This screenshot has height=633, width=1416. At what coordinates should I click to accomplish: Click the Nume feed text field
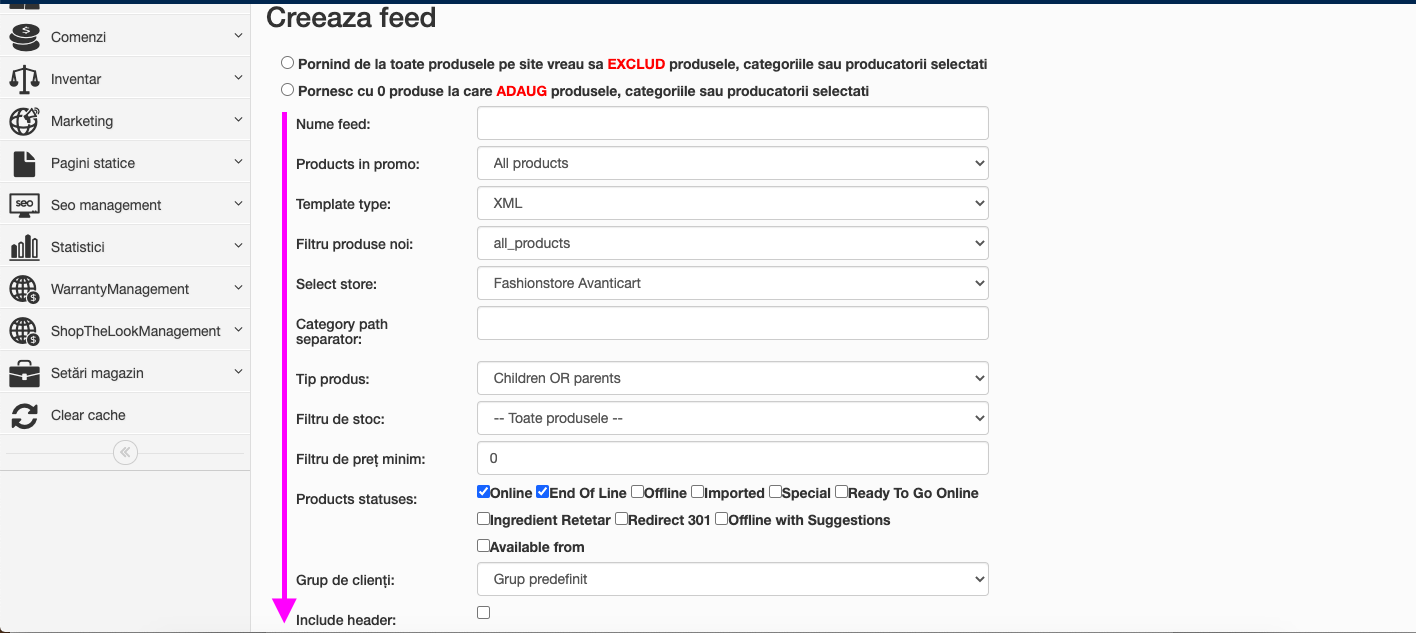click(733, 123)
